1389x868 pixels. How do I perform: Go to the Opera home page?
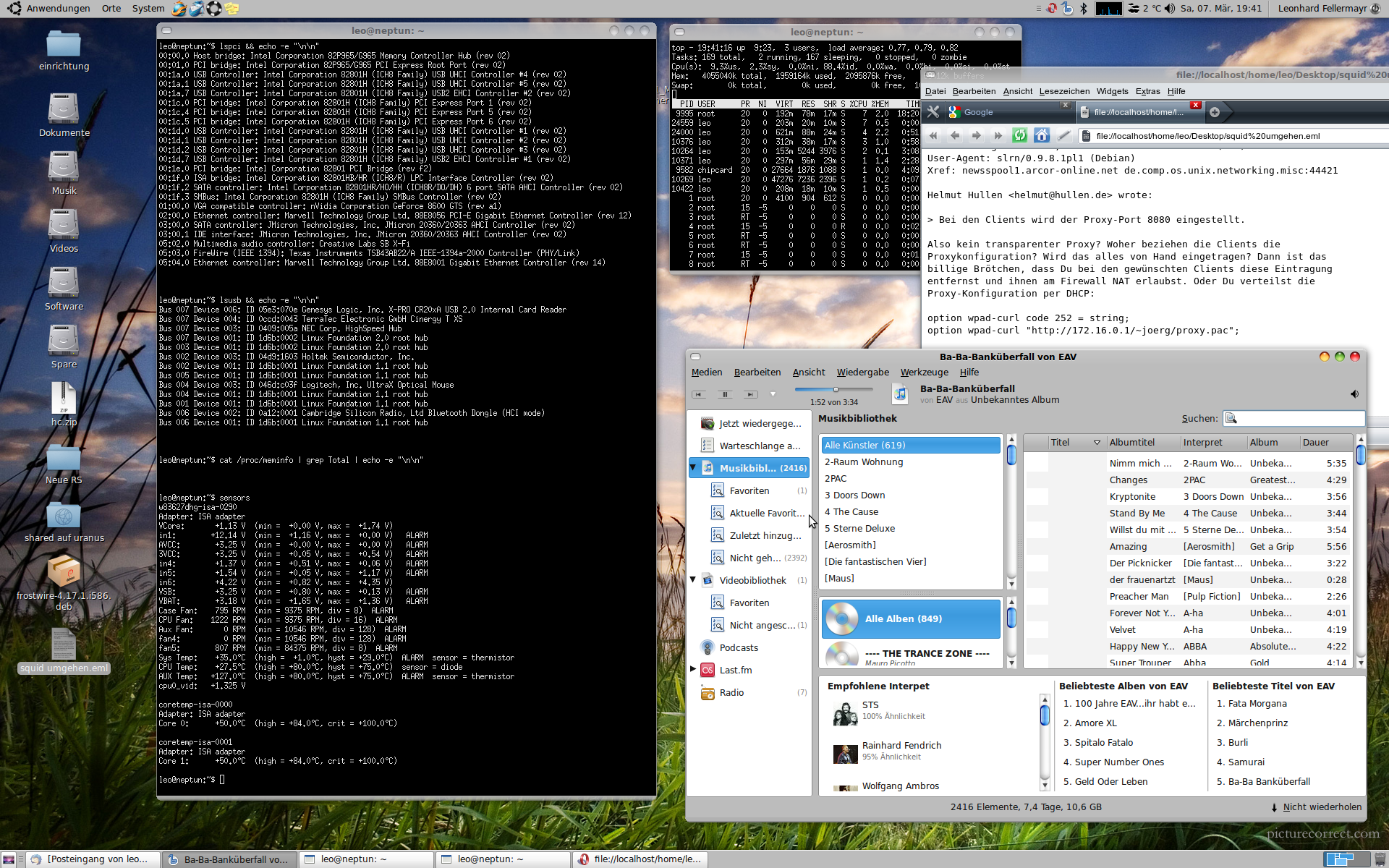pos(1041,135)
